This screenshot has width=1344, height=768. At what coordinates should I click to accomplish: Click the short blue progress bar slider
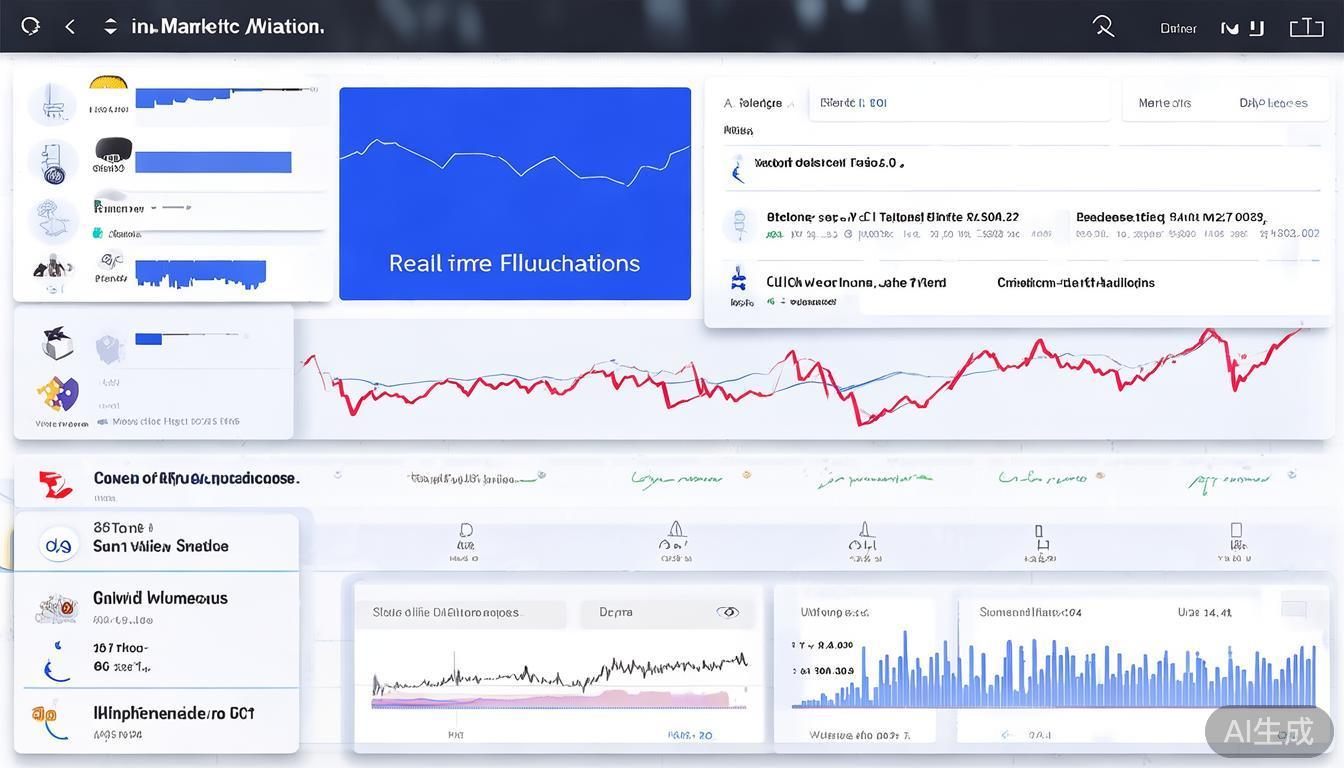coord(148,339)
